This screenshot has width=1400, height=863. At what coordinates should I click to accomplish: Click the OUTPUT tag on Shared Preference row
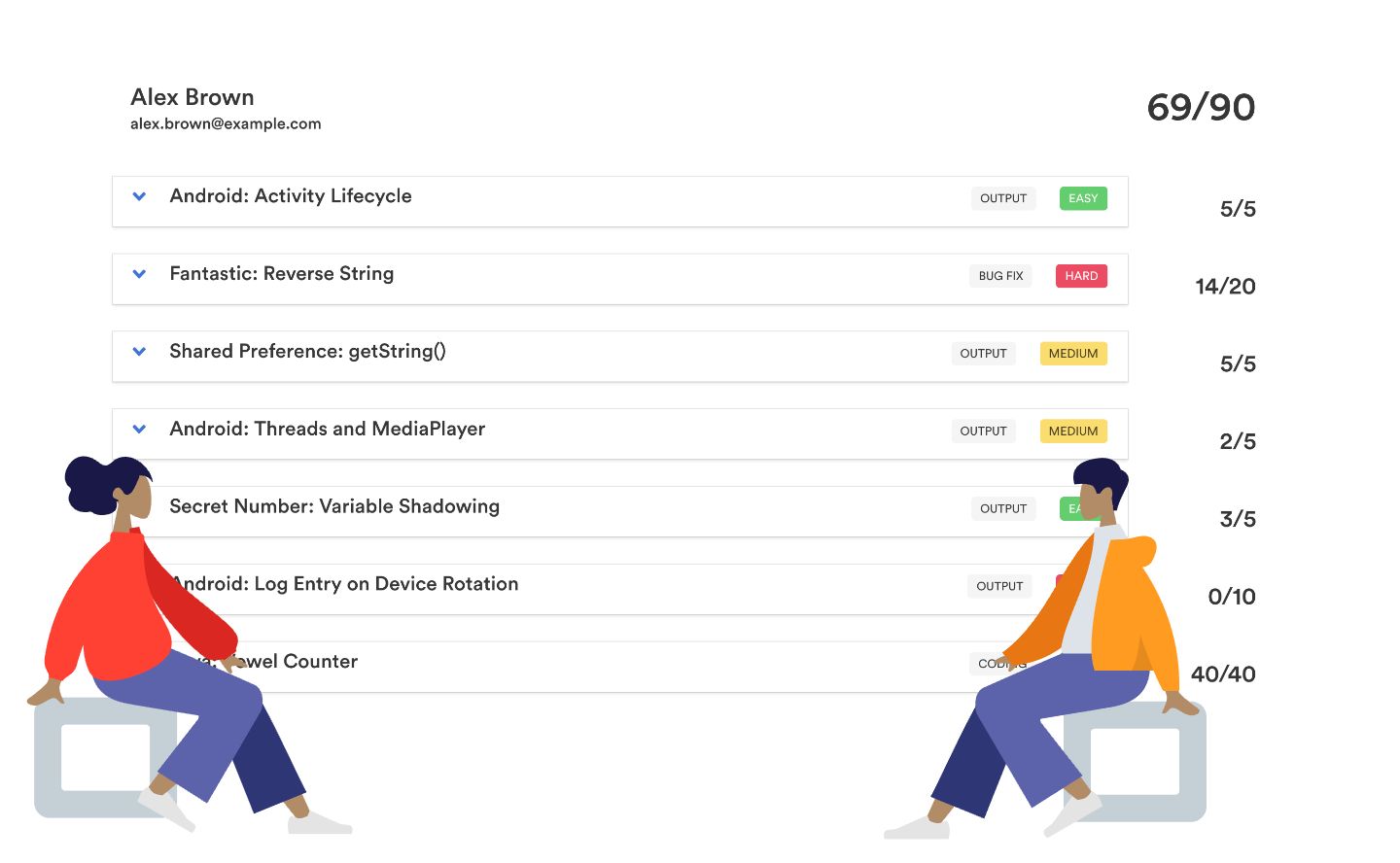(x=983, y=354)
